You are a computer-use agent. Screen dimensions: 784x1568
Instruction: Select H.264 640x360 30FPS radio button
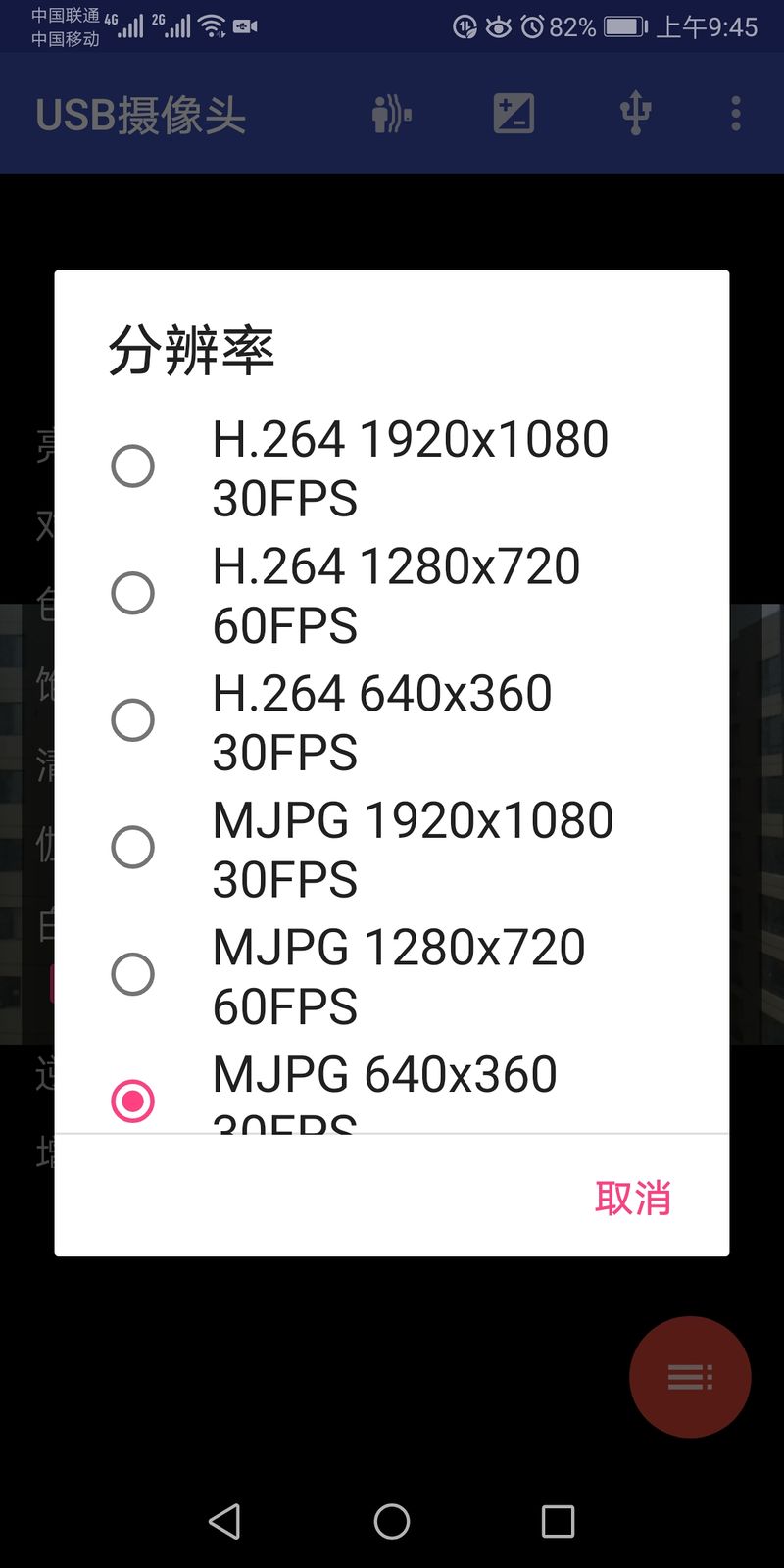pos(132,720)
